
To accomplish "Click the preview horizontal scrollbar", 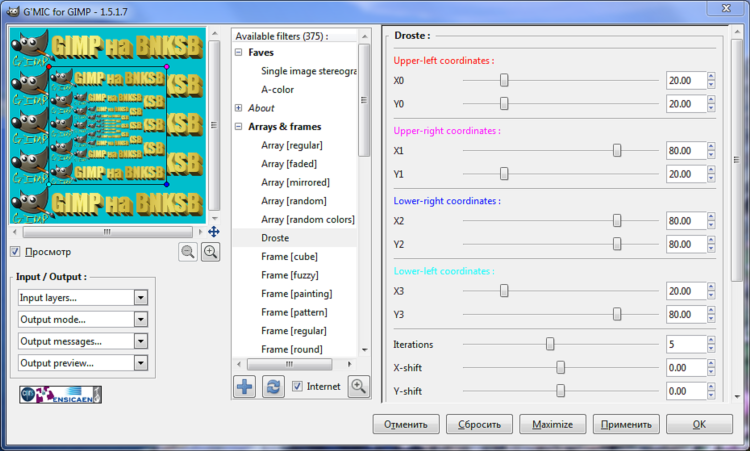I will pyautogui.click(x=108, y=232).
